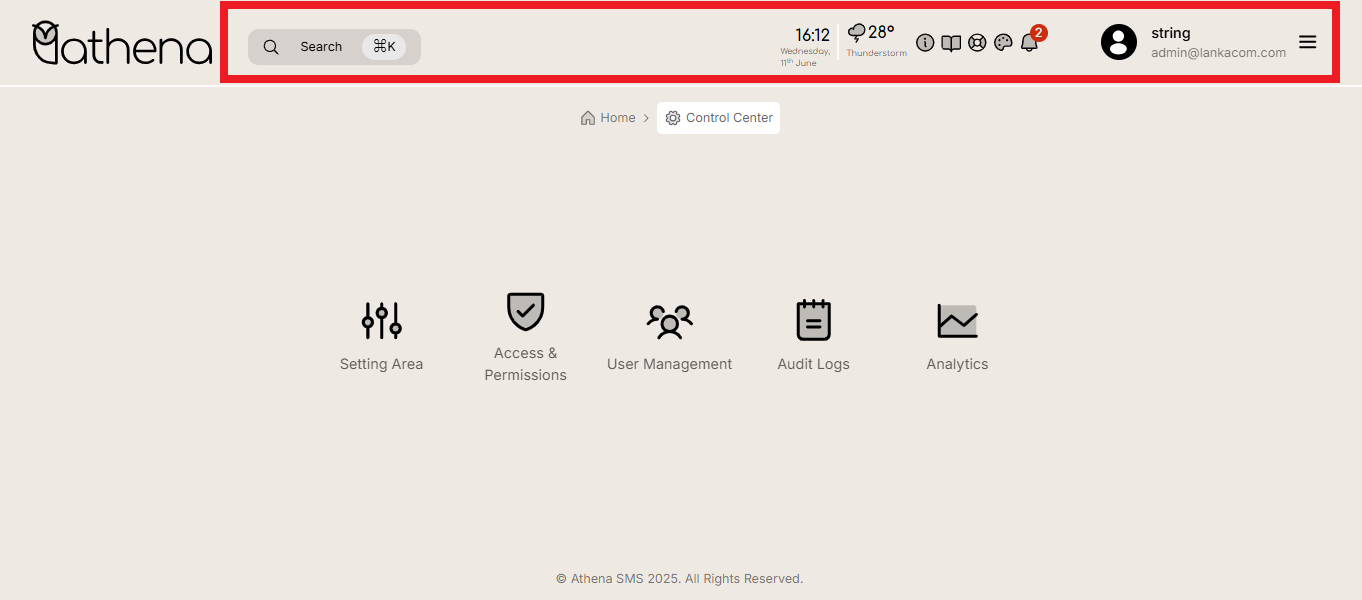Select the Control Center breadcrumb

click(719, 118)
